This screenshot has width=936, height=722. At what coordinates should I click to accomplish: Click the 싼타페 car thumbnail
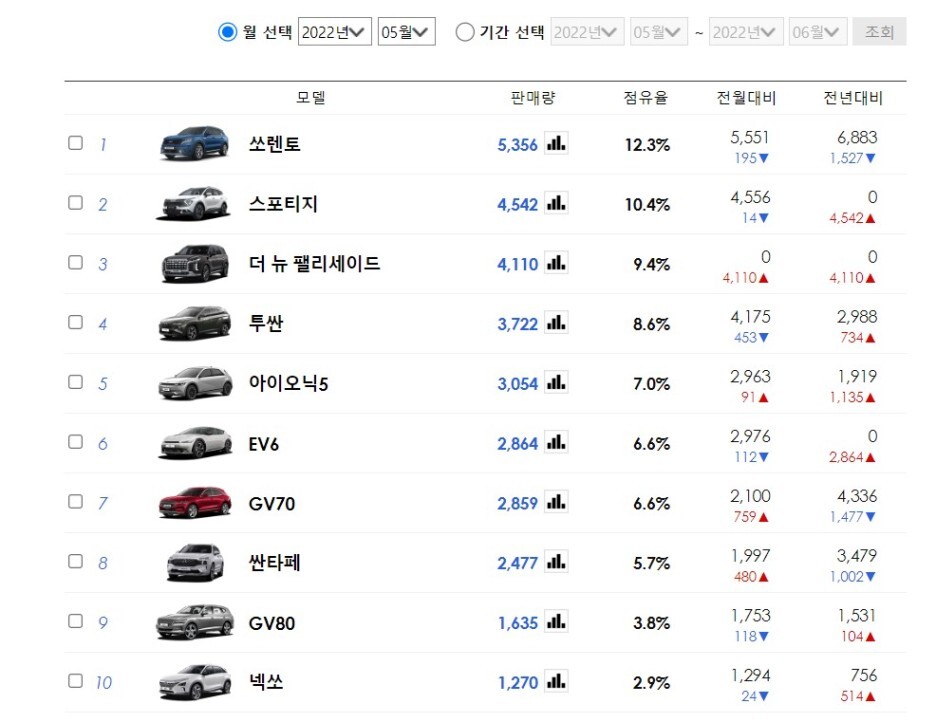pyautogui.click(x=195, y=562)
